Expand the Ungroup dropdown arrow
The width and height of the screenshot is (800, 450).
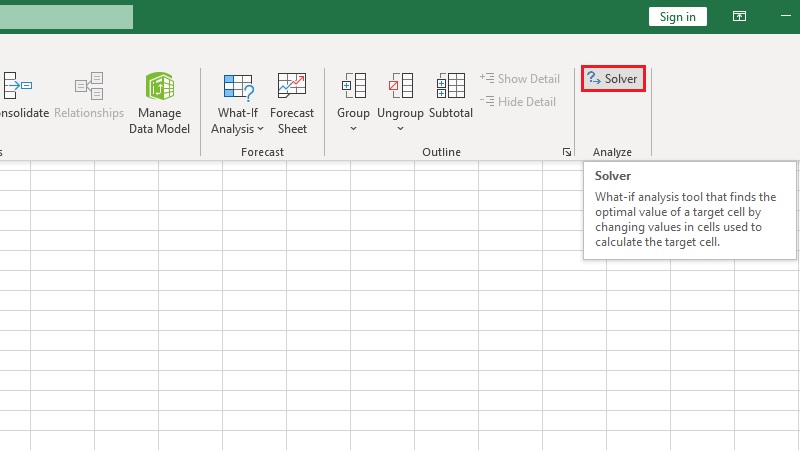click(x=401, y=129)
